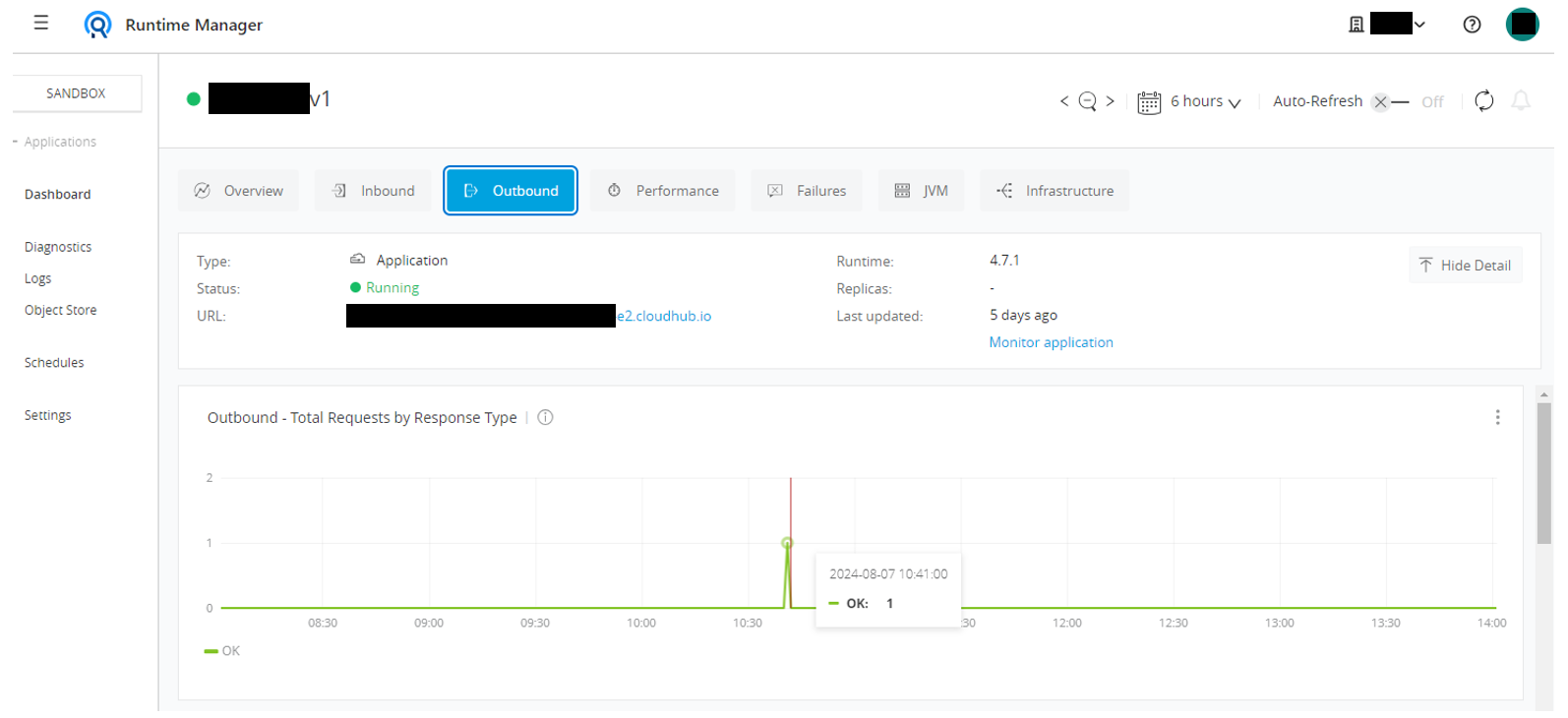Collapse details with Hide Detail button

(1465, 266)
